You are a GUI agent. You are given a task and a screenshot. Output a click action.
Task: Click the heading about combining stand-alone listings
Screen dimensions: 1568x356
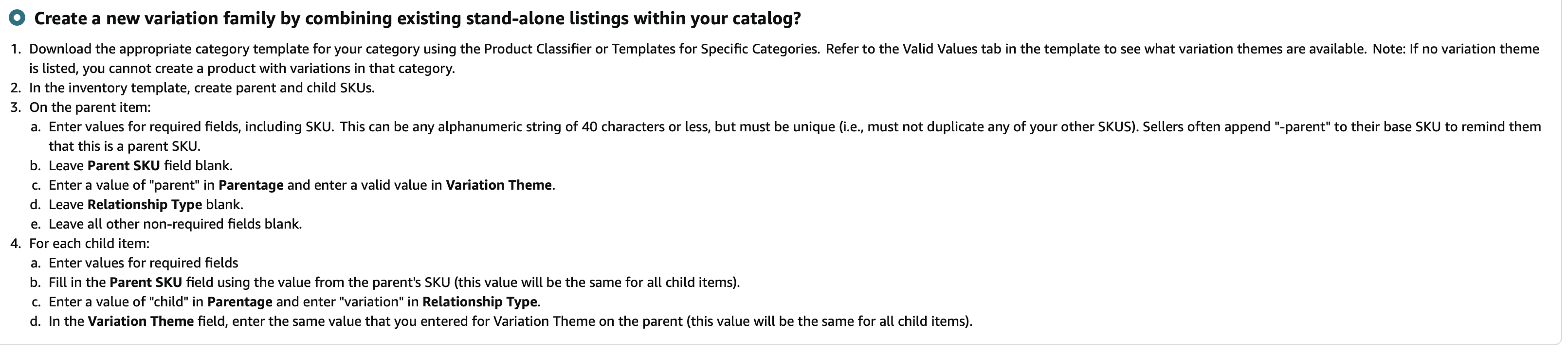(417, 19)
